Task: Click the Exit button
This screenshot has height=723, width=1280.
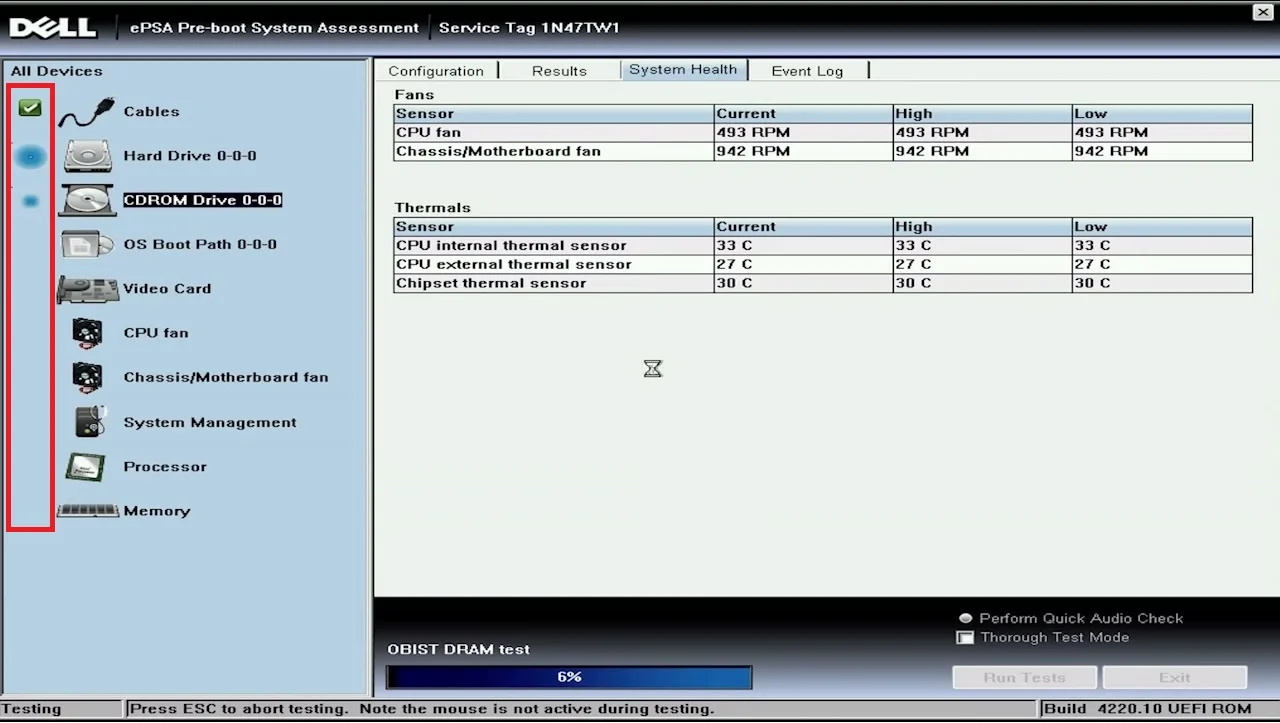Action: tap(1174, 678)
